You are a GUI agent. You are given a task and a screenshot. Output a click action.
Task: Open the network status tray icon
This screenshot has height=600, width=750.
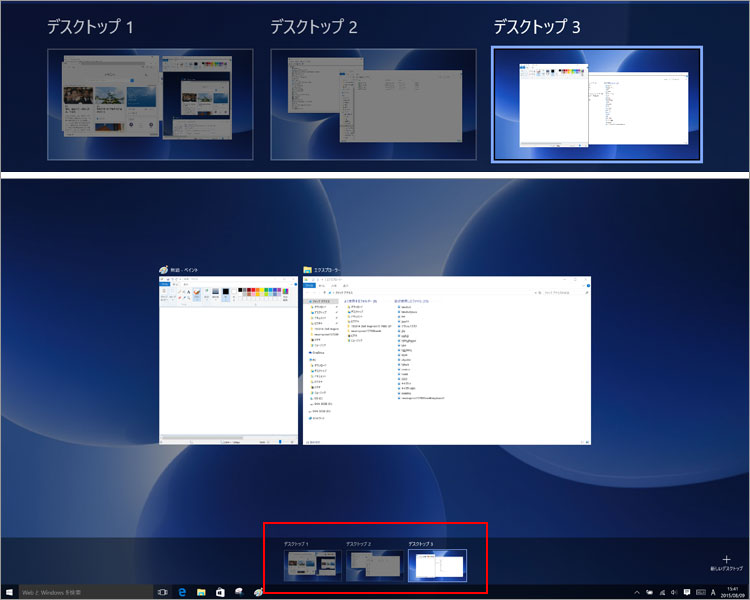(x=662, y=592)
